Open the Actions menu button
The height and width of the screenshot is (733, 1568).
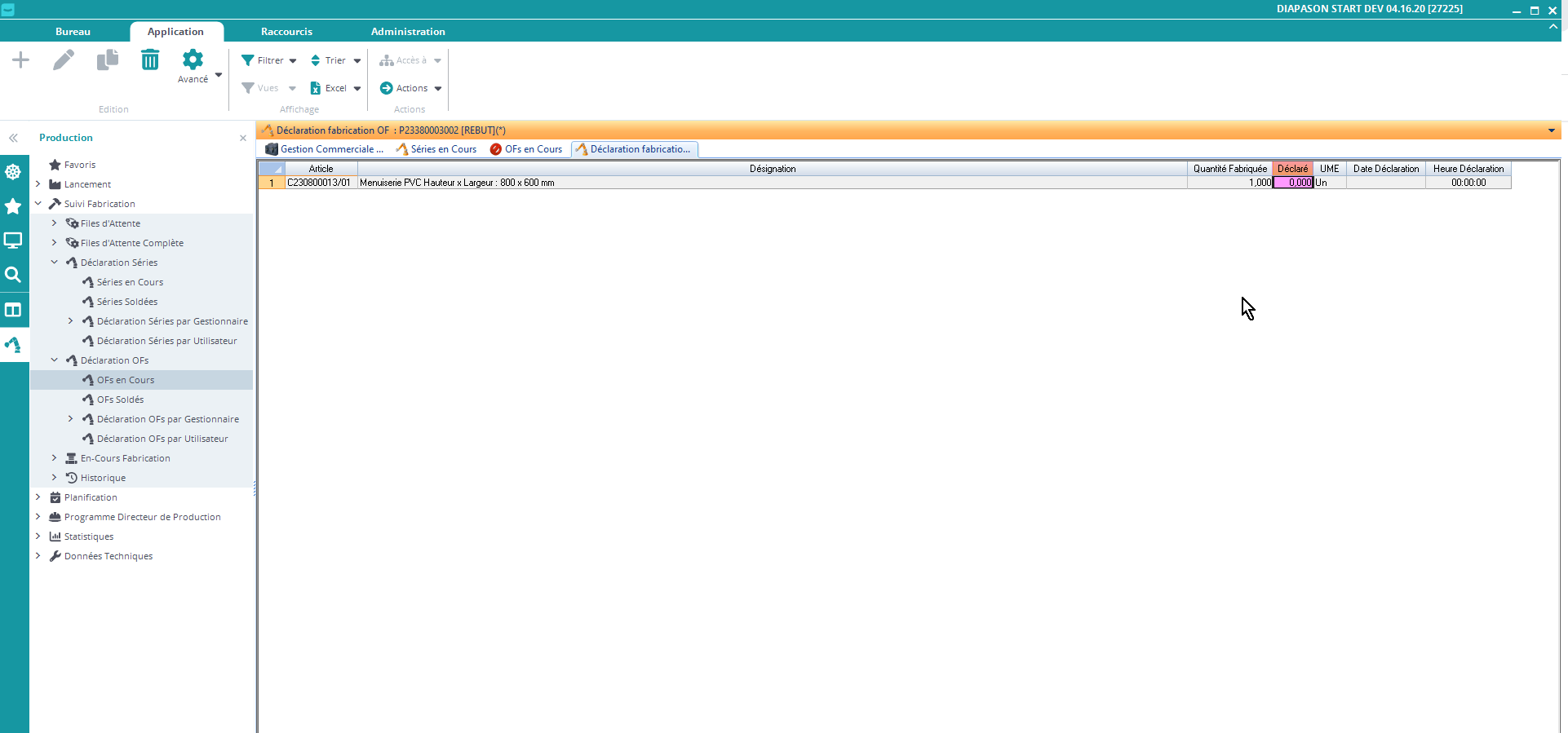tap(411, 88)
